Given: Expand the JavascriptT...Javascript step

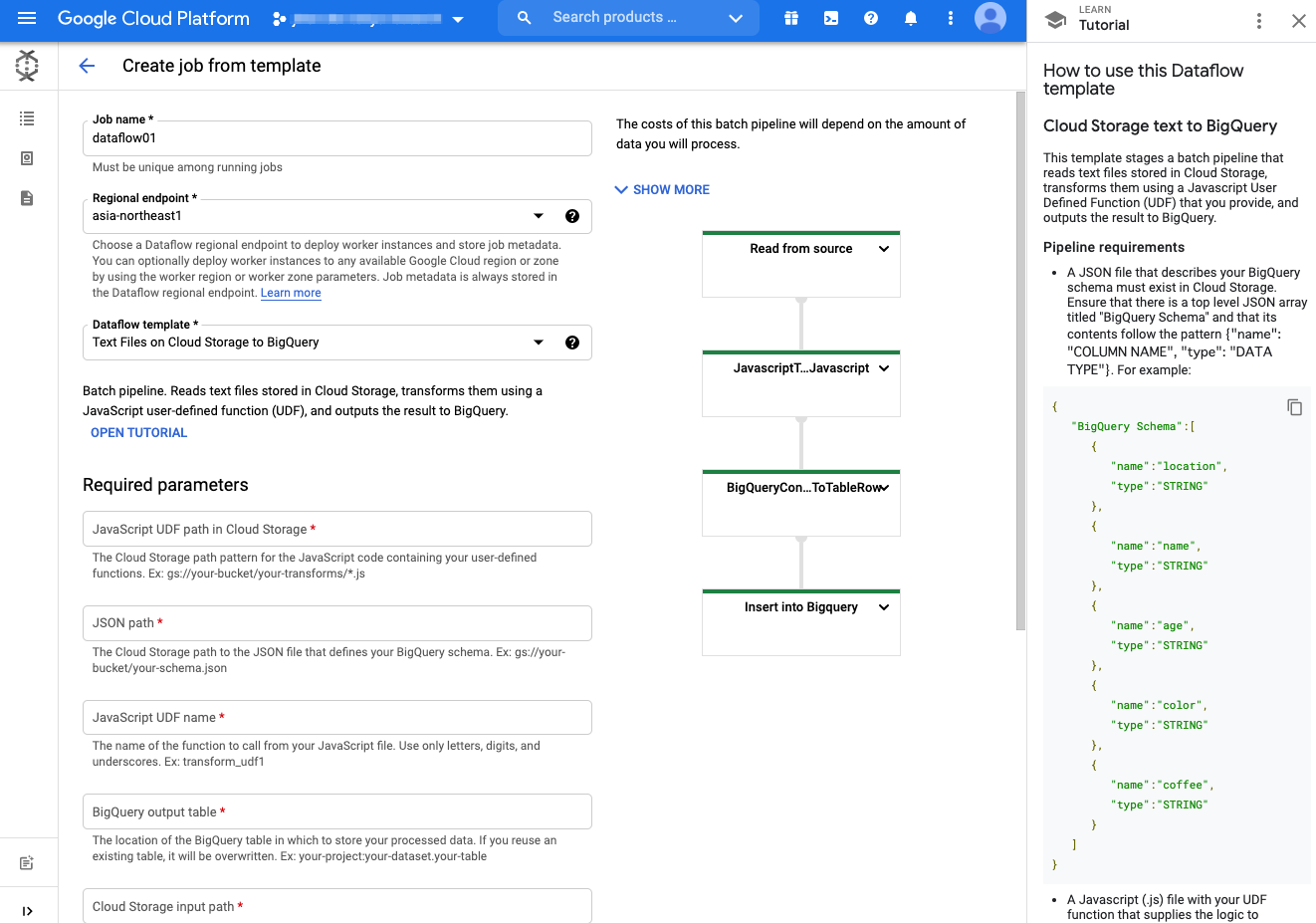Looking at the screenshot, I should click(884, 368).
